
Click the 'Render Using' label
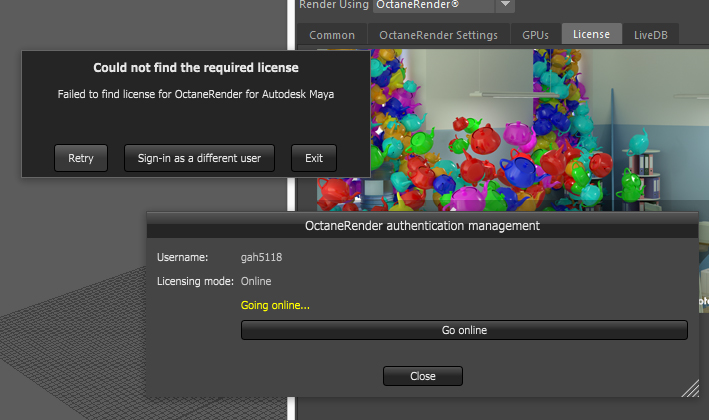point(334,5)
